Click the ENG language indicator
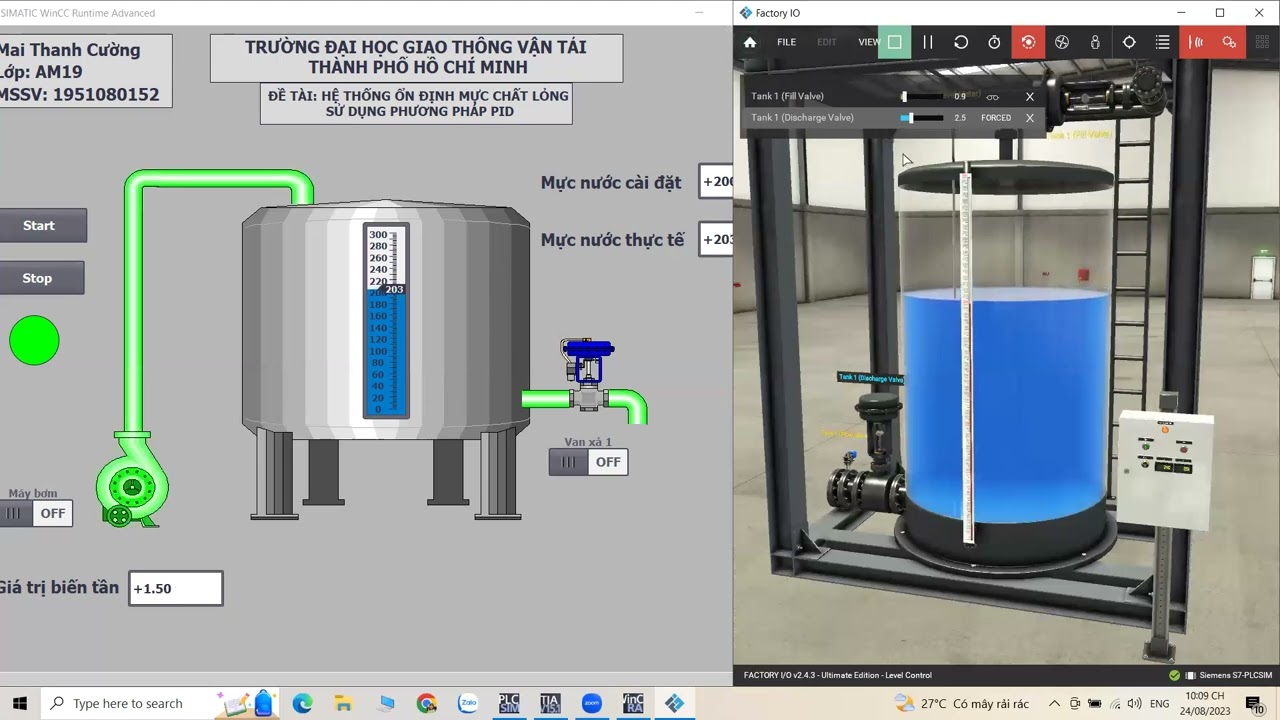1280x720 pixels. point(1160,704)
